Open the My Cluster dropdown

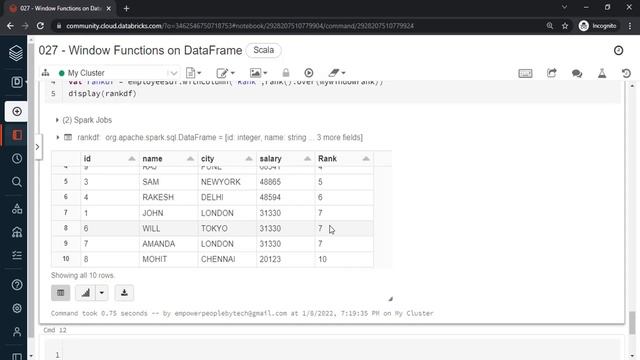click(x=119, y=73)
